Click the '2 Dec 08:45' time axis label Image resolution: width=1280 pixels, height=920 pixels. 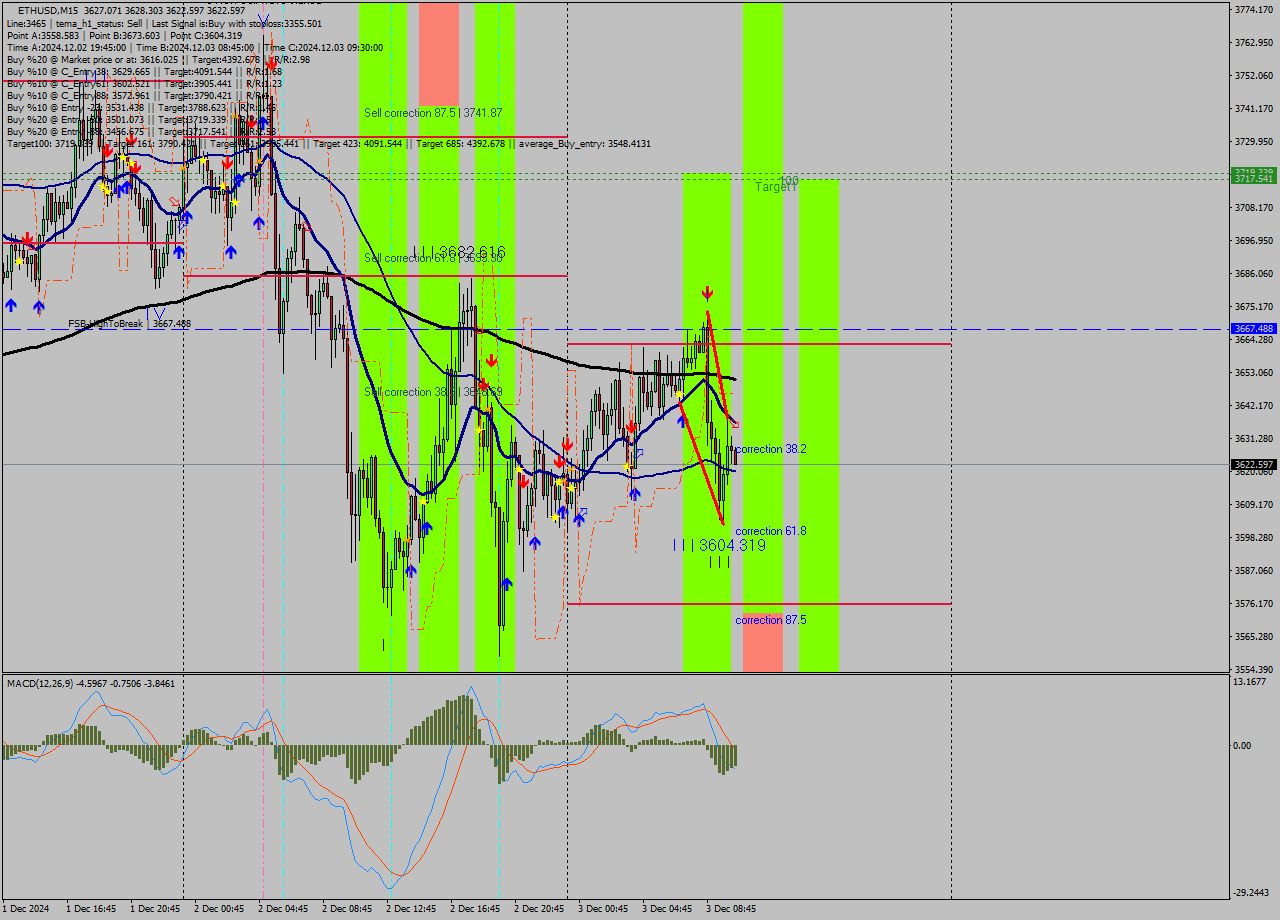point(347,909)
